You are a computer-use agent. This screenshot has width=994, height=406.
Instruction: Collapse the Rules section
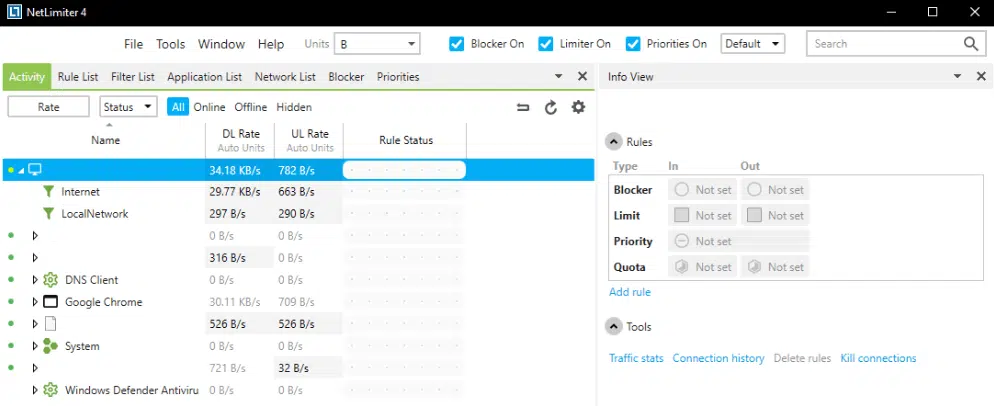point(613,141)
